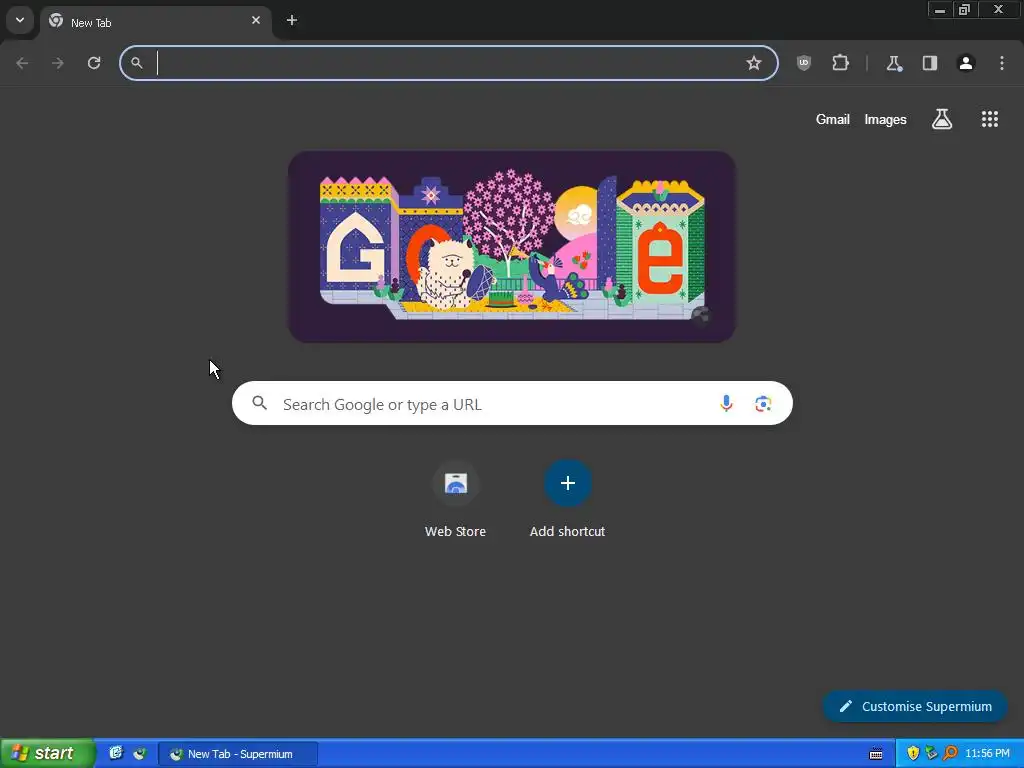
Task: Minimize the browser window
Action: (940, 10)
